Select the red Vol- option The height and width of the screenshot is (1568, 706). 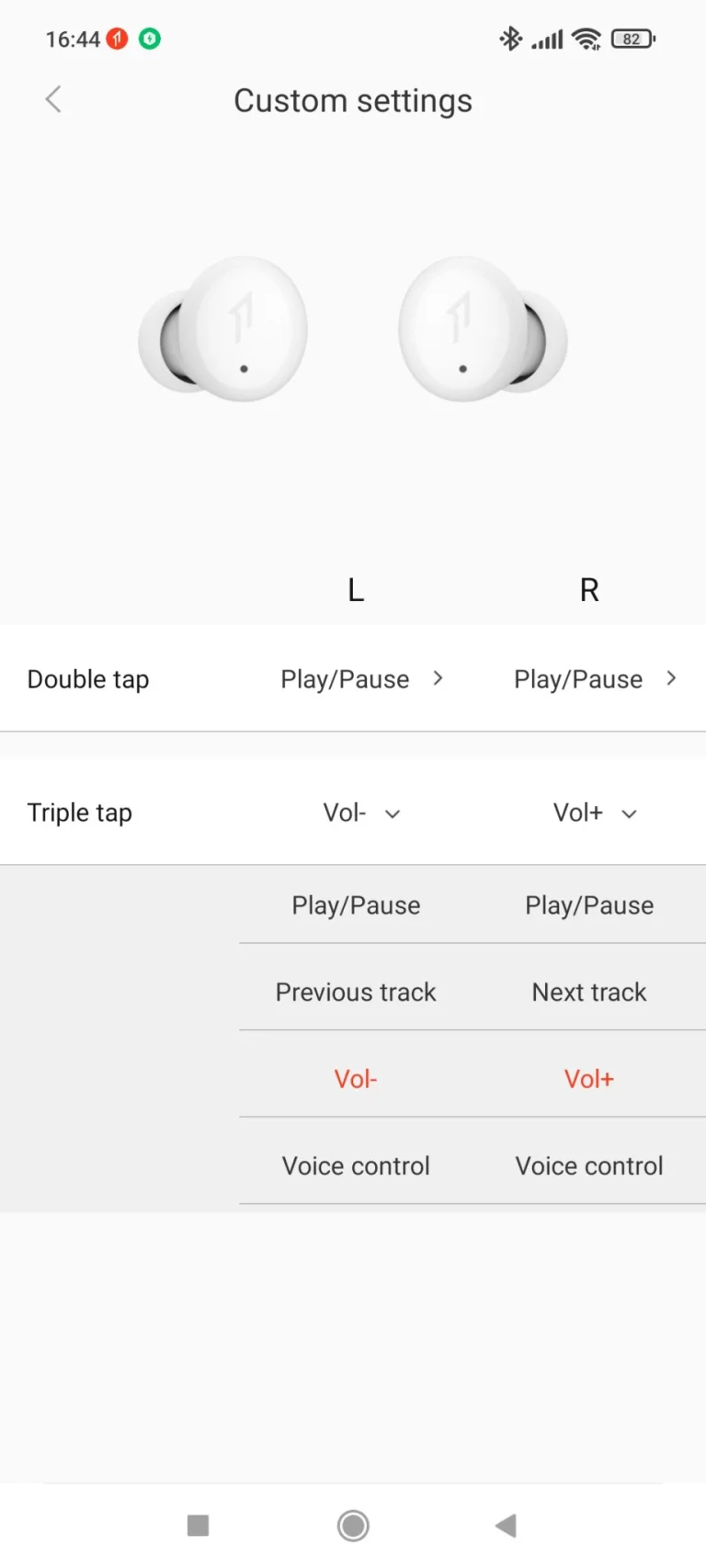[356, 1079]
